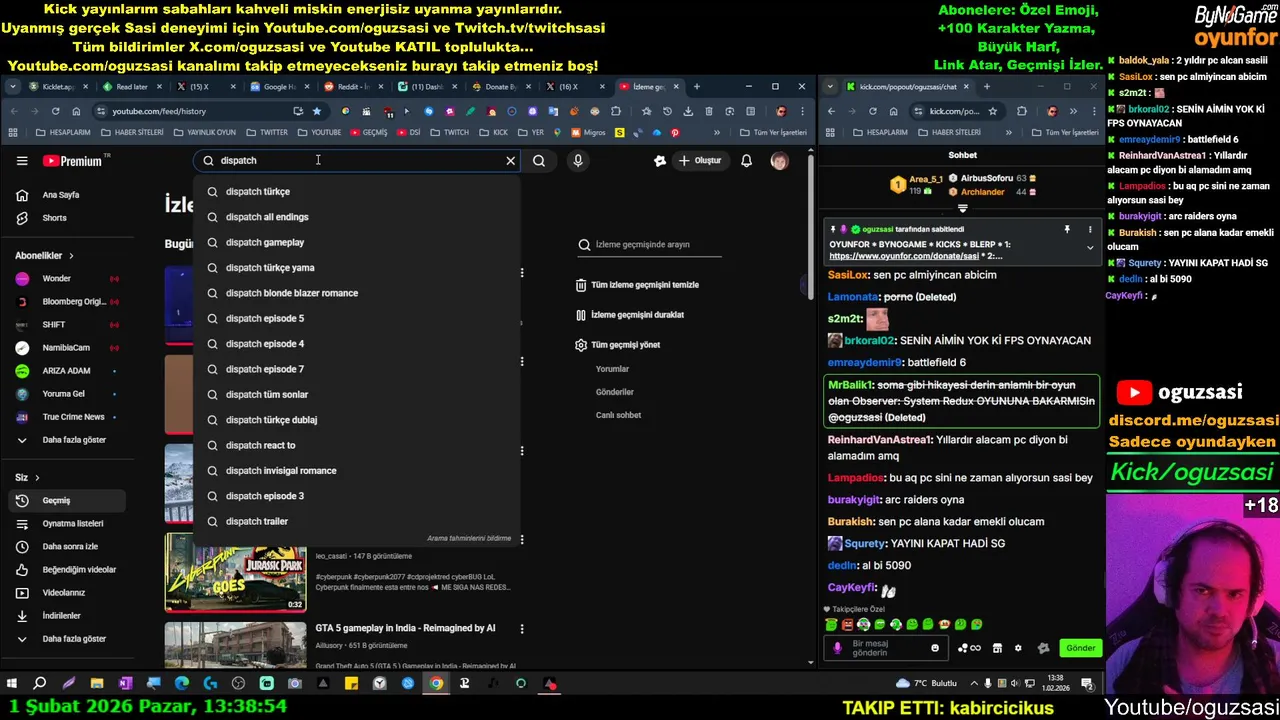Open emoji picker in Kick chat input

click(x=935, y=648)
